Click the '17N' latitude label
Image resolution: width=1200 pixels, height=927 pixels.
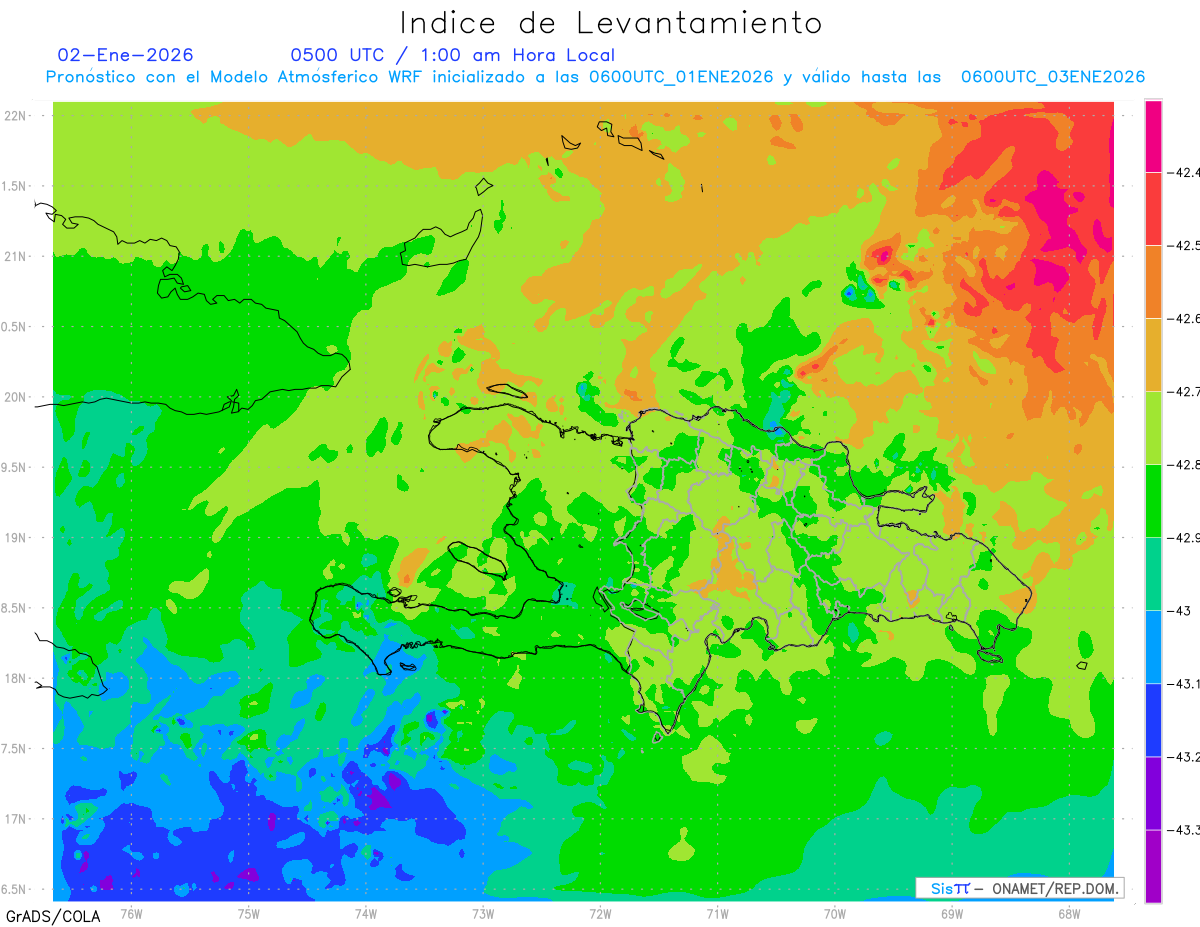point(15,819)
